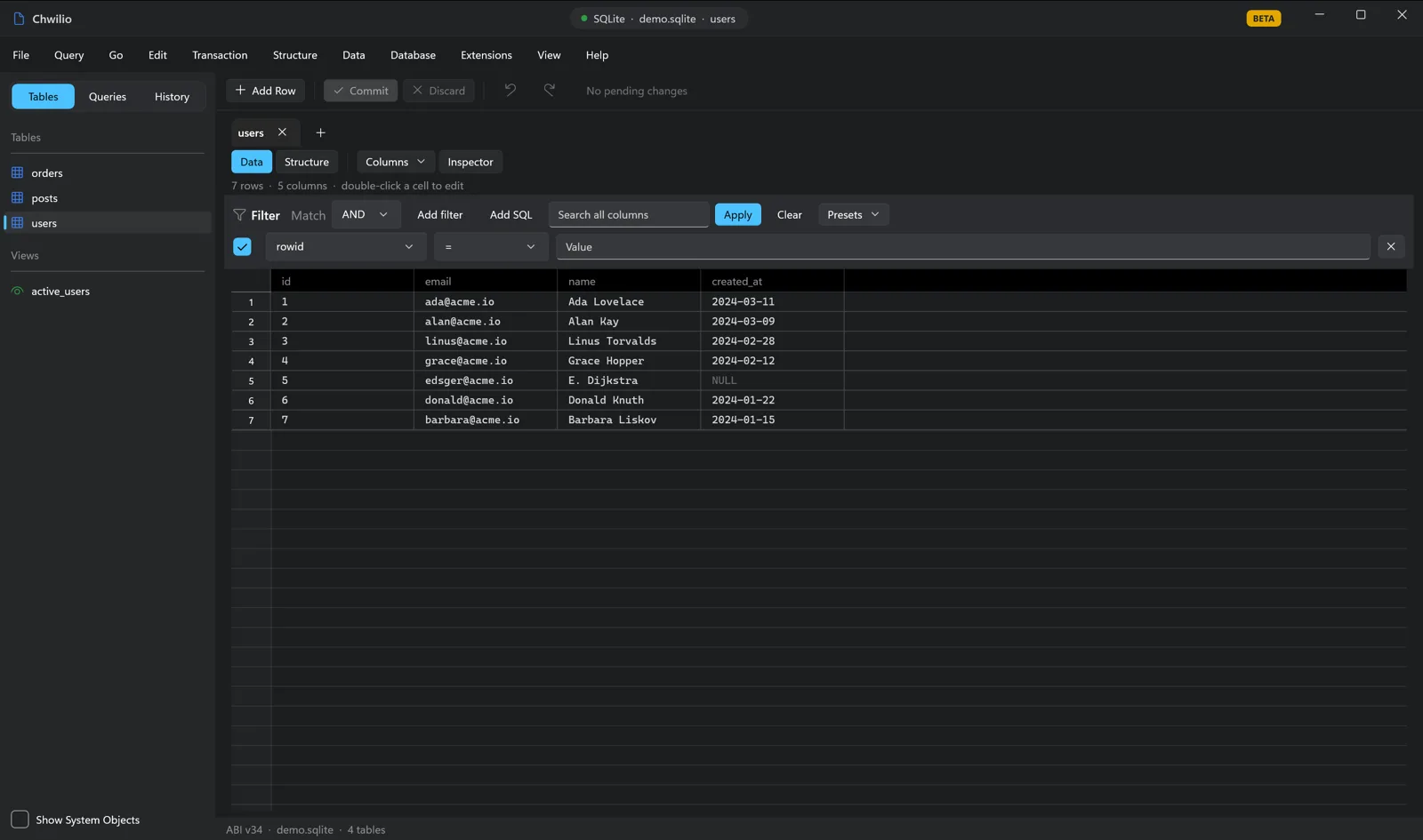
Task: Clear the filters
Action: [x=790, y=214]
